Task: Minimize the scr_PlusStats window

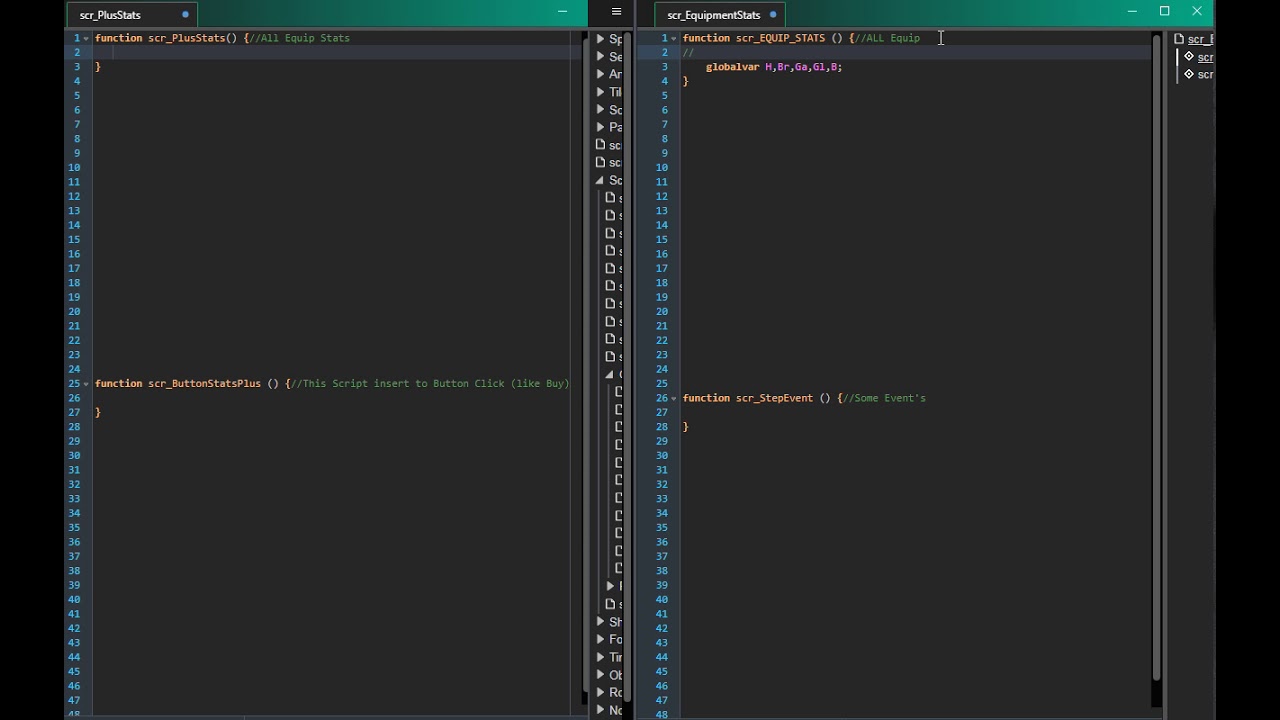Action: coord(563,12)
